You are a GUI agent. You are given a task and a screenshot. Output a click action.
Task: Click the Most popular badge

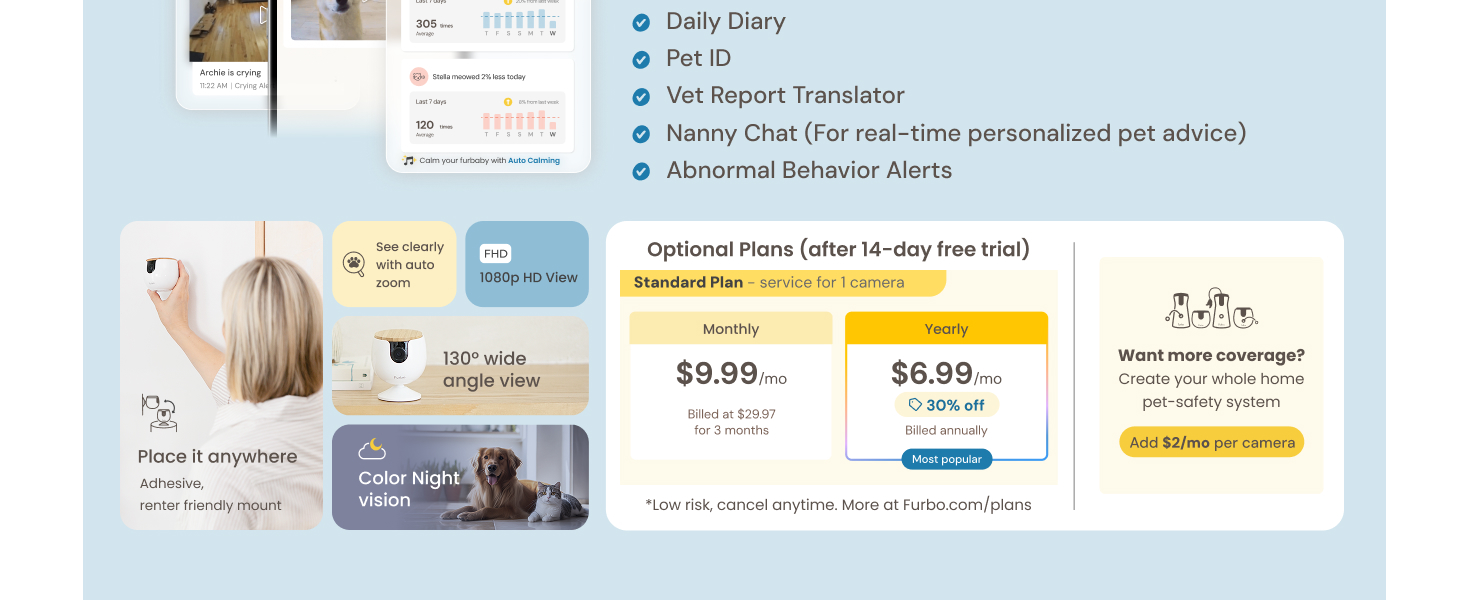point(946,460)
